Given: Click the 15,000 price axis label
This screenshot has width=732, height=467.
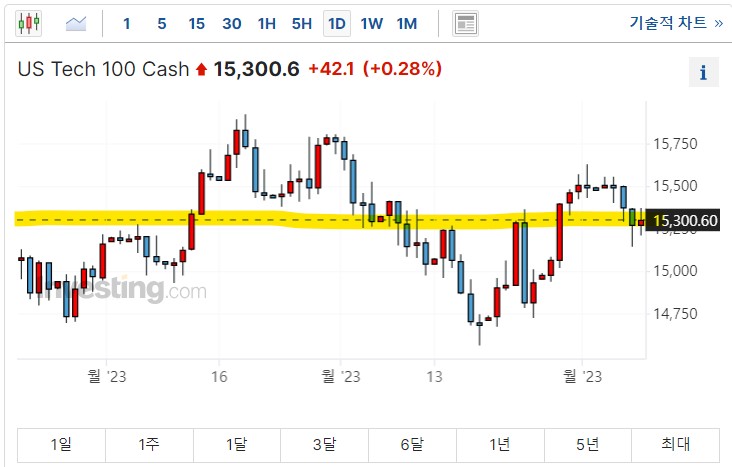Looking at the screenshot, I should pos(675,271).
